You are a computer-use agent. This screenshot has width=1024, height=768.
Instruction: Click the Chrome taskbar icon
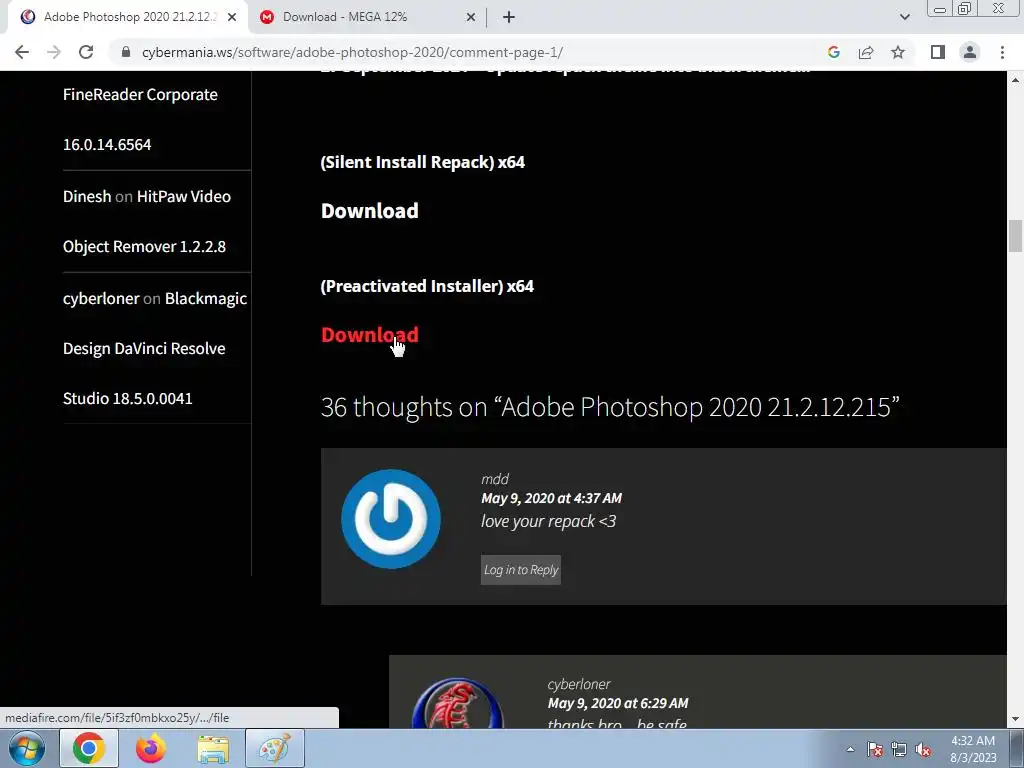point(89,748)
